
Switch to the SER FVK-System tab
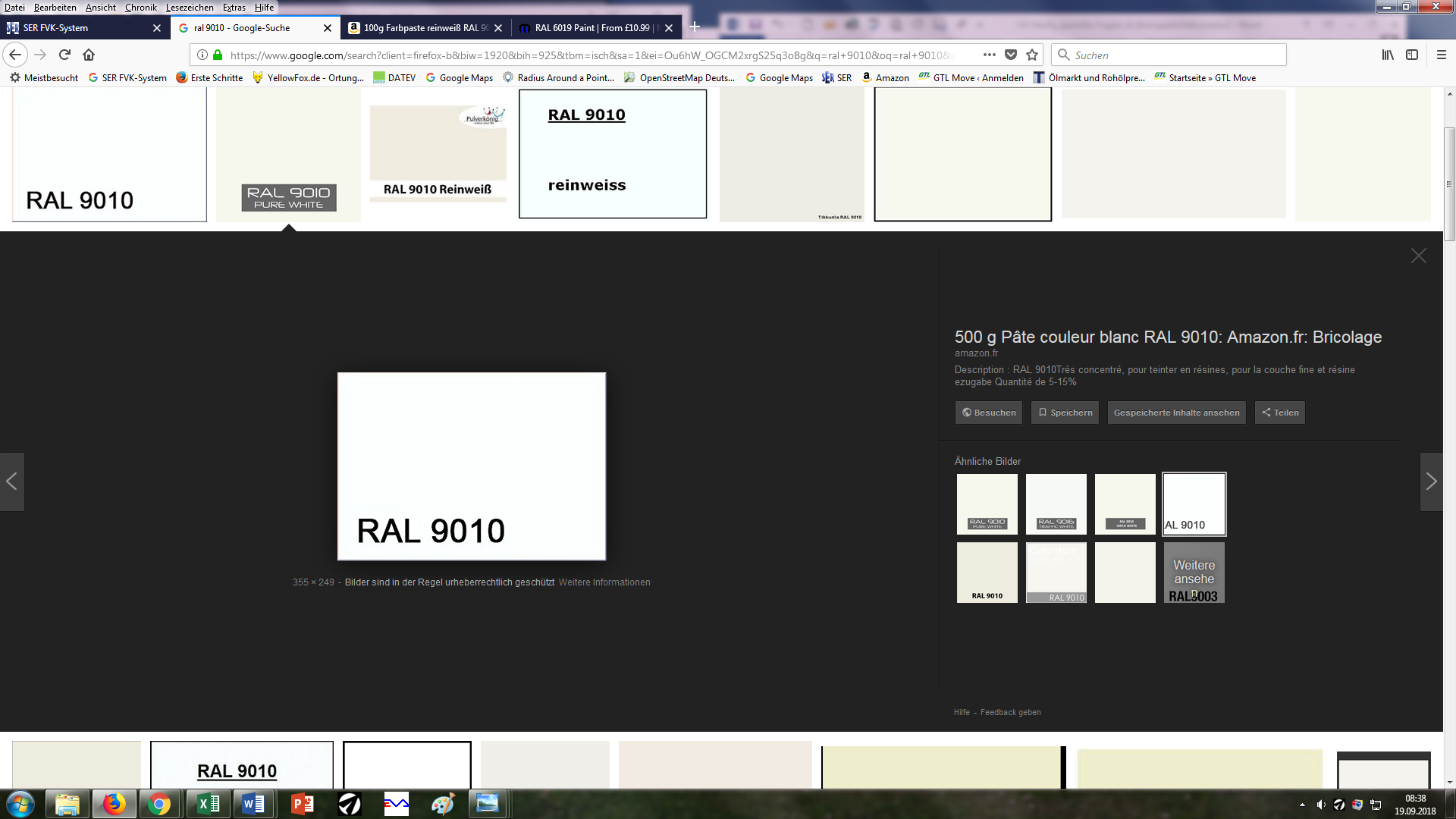76,28
